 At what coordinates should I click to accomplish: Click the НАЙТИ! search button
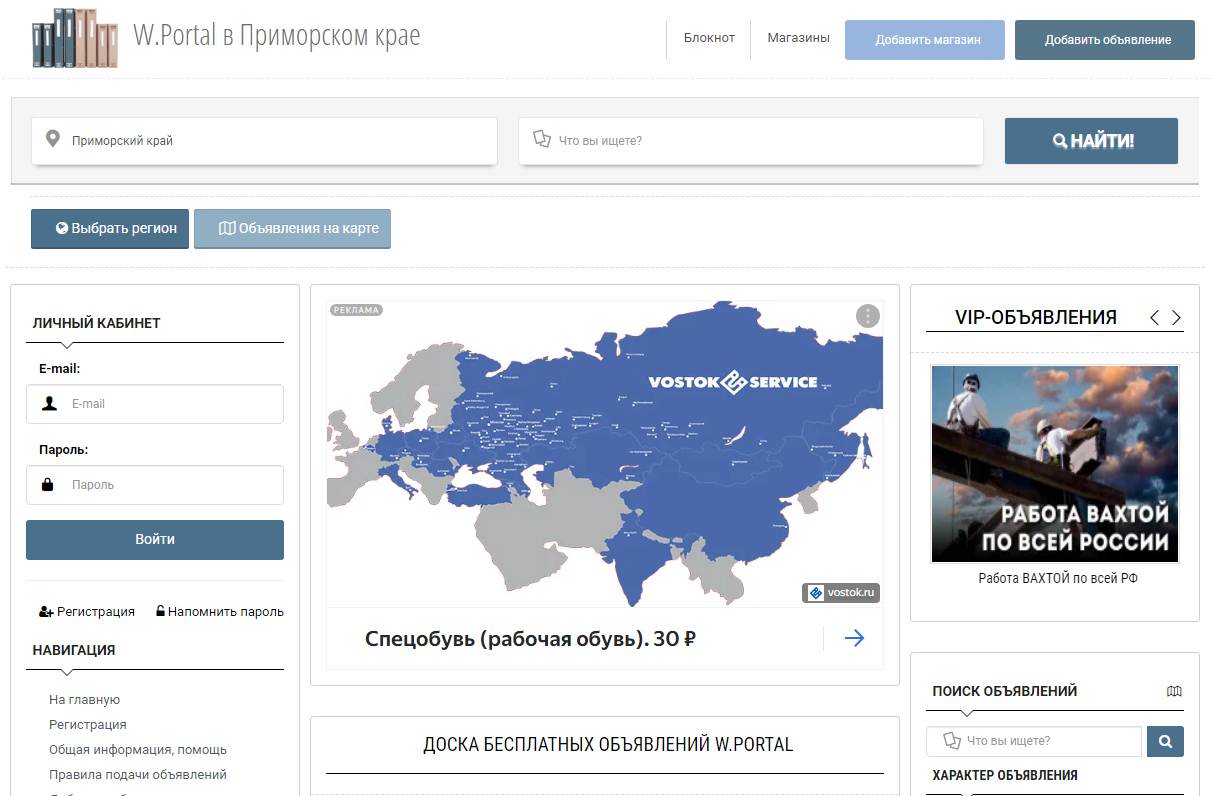coord(1091,141)
